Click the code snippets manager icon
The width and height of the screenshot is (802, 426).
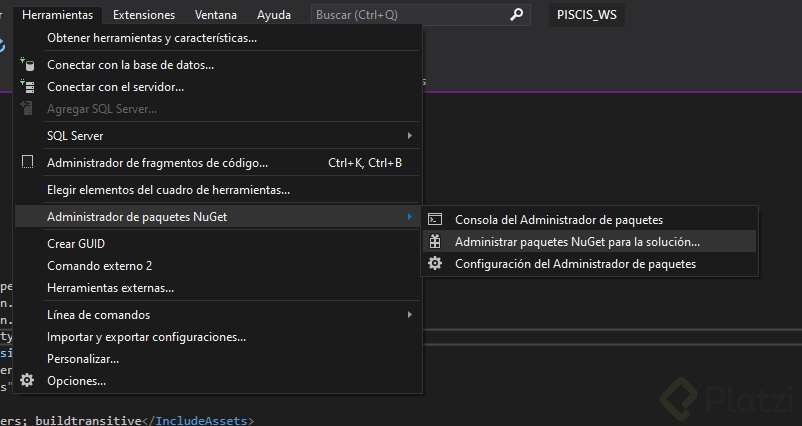[27, 162]
